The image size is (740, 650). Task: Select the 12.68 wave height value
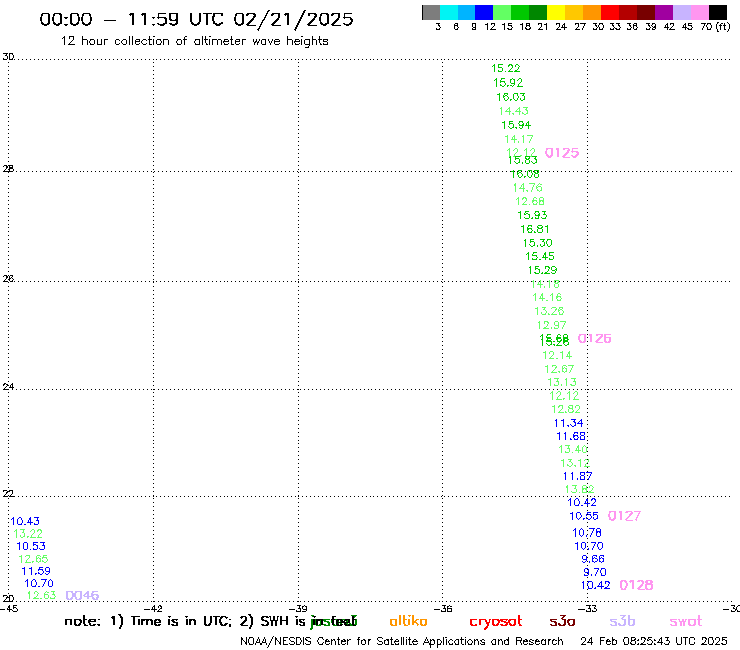(530, 201)
